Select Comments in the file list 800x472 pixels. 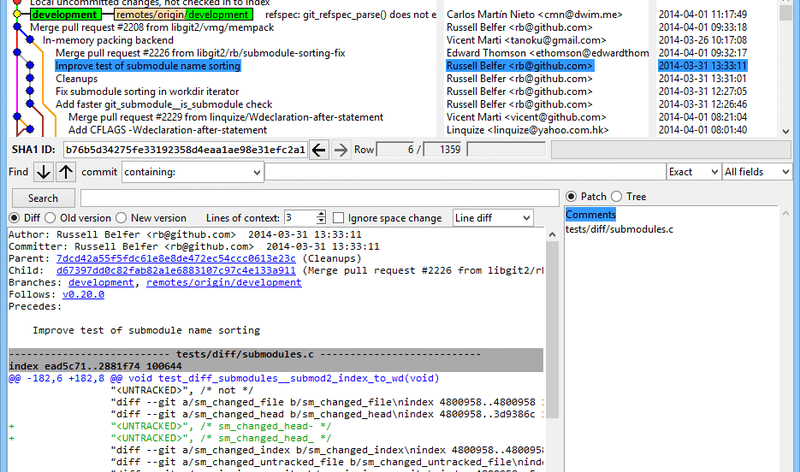590,215
